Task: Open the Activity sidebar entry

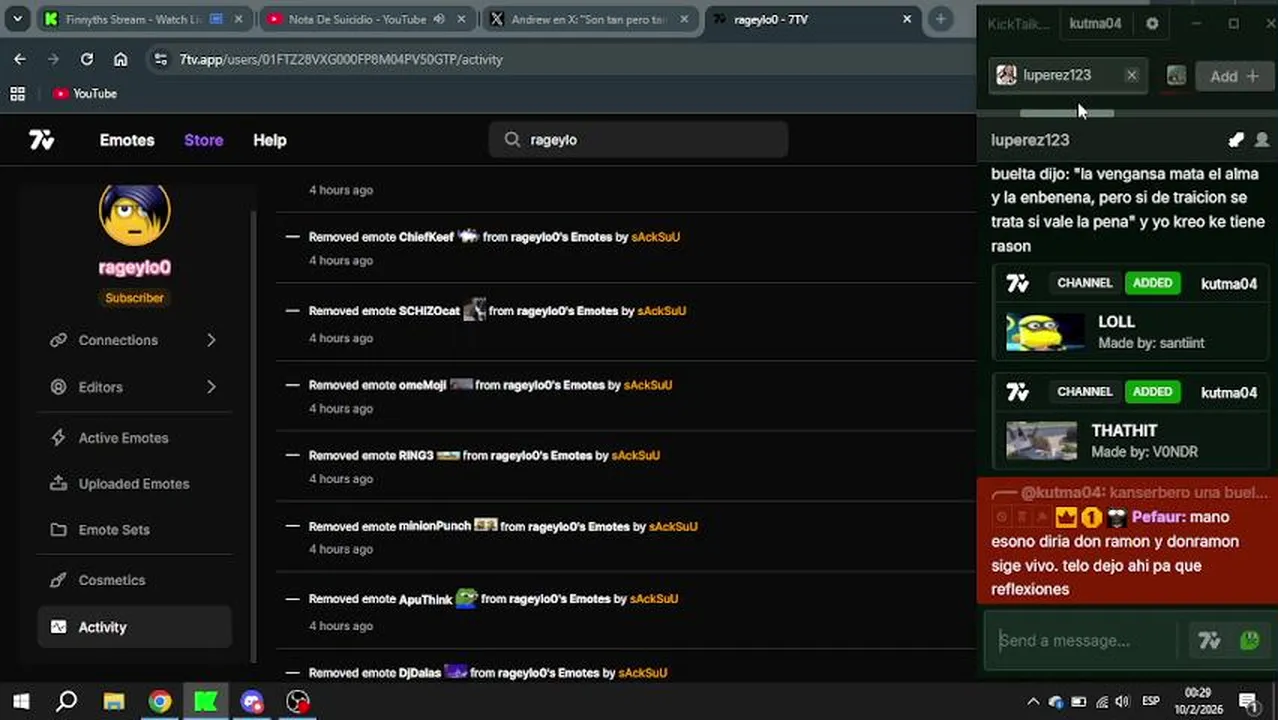Action: pos(134,627)
